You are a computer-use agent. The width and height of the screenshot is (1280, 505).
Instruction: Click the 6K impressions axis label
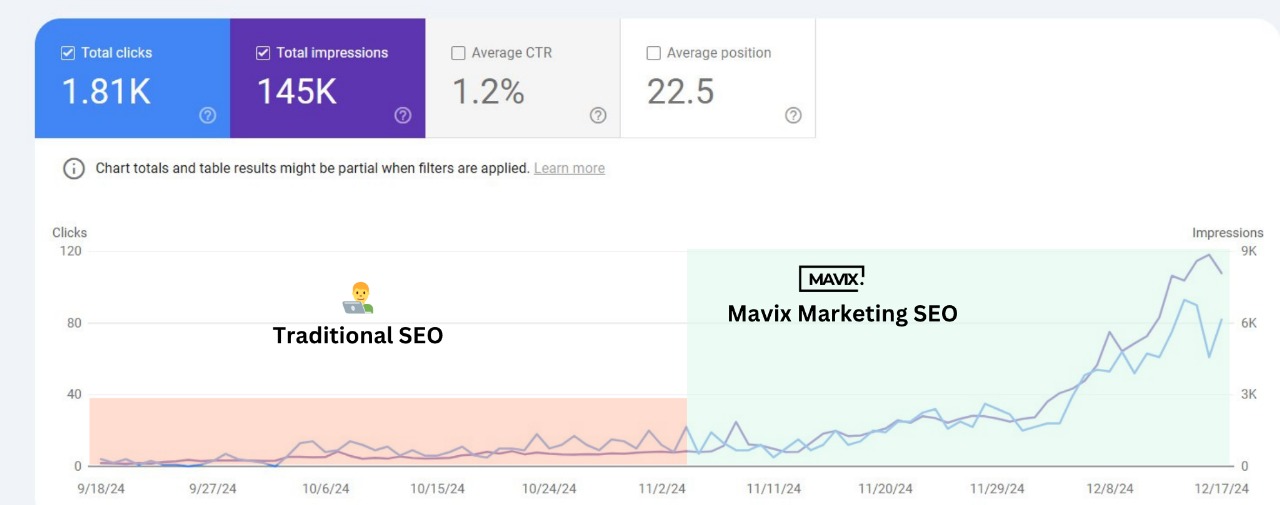click(x=1249, y=323)
